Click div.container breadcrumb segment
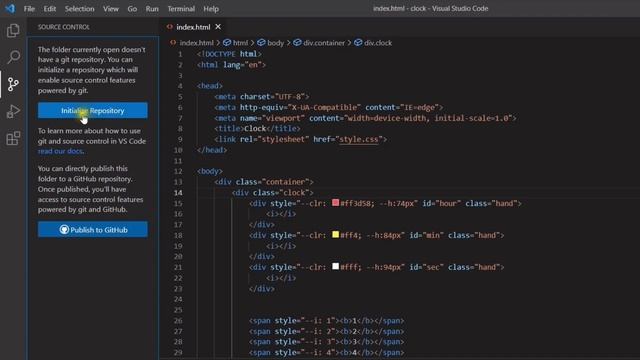The width and height of the screenshot is (640, 360). pos(324,43)
